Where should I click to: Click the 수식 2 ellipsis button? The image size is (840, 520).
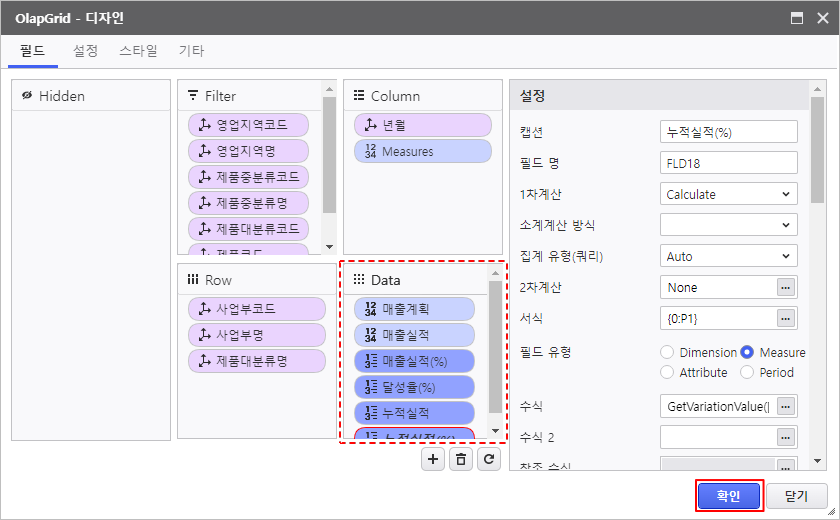[x=787, y=437]
